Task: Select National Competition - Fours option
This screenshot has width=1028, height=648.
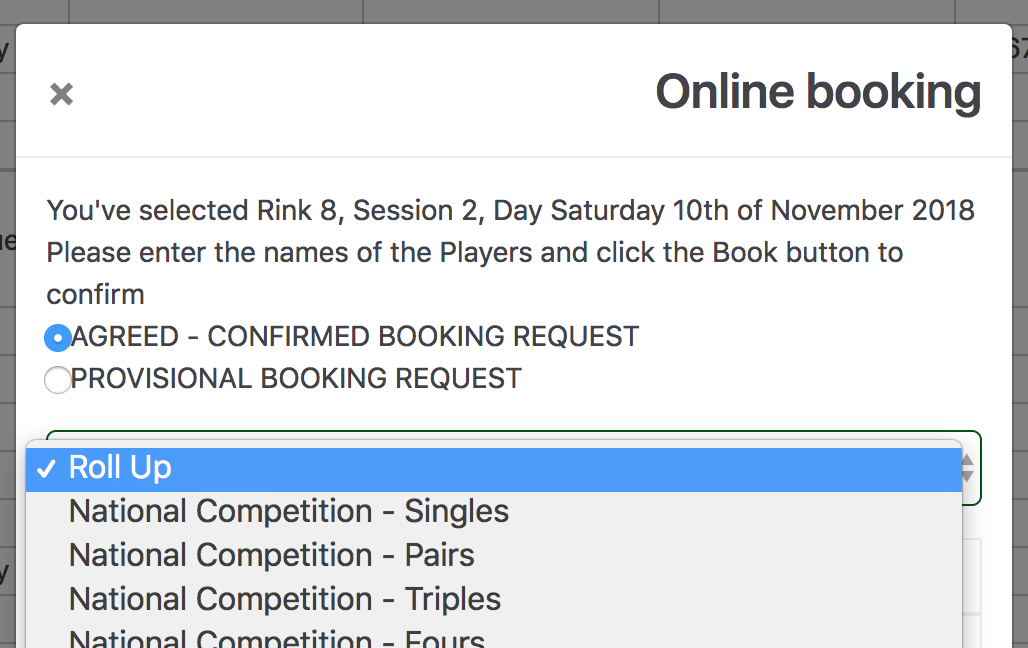Action: (276, 638)
